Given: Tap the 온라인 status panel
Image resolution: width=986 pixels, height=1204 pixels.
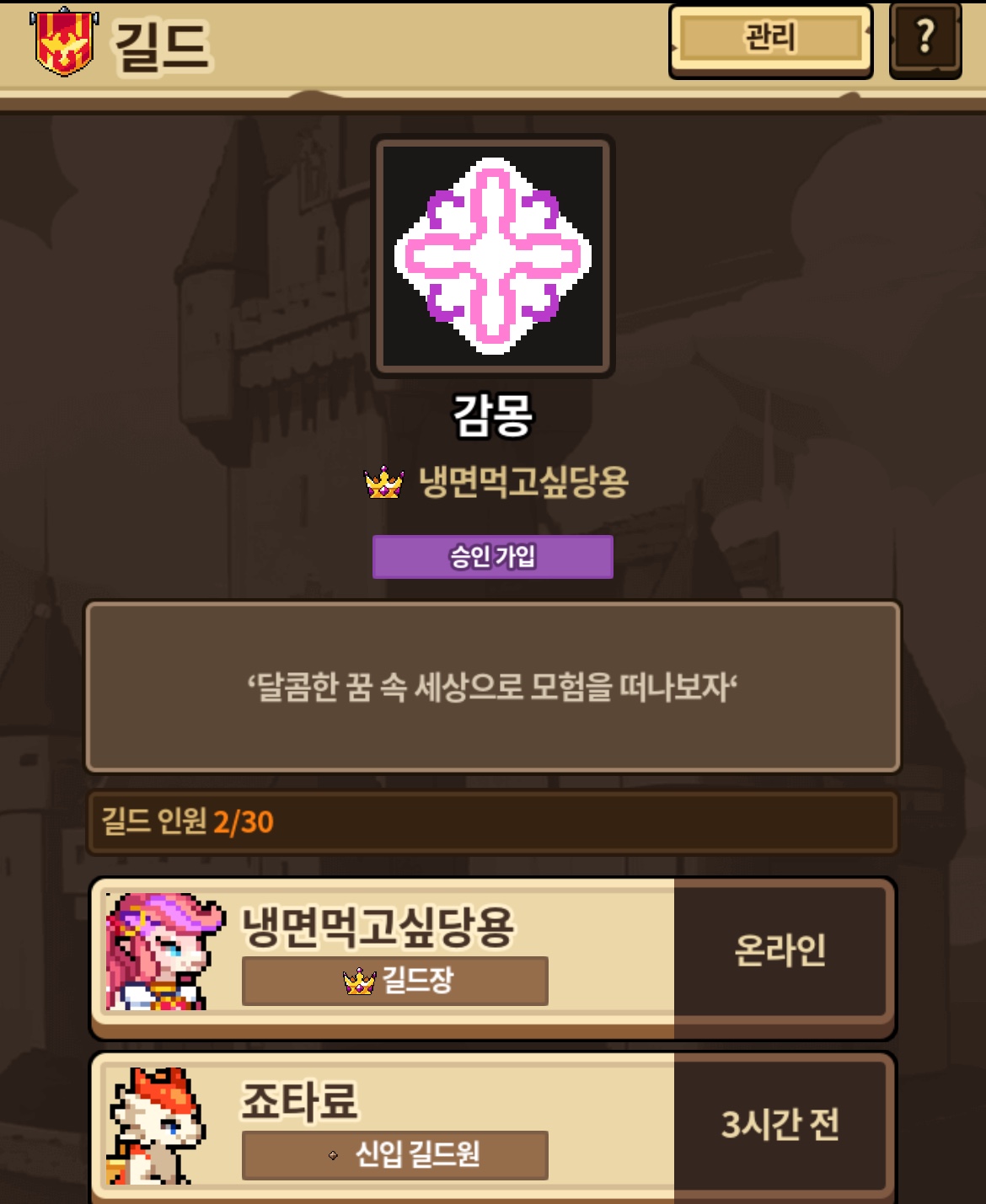Looking at the screenshot, I should pos(780,950).
